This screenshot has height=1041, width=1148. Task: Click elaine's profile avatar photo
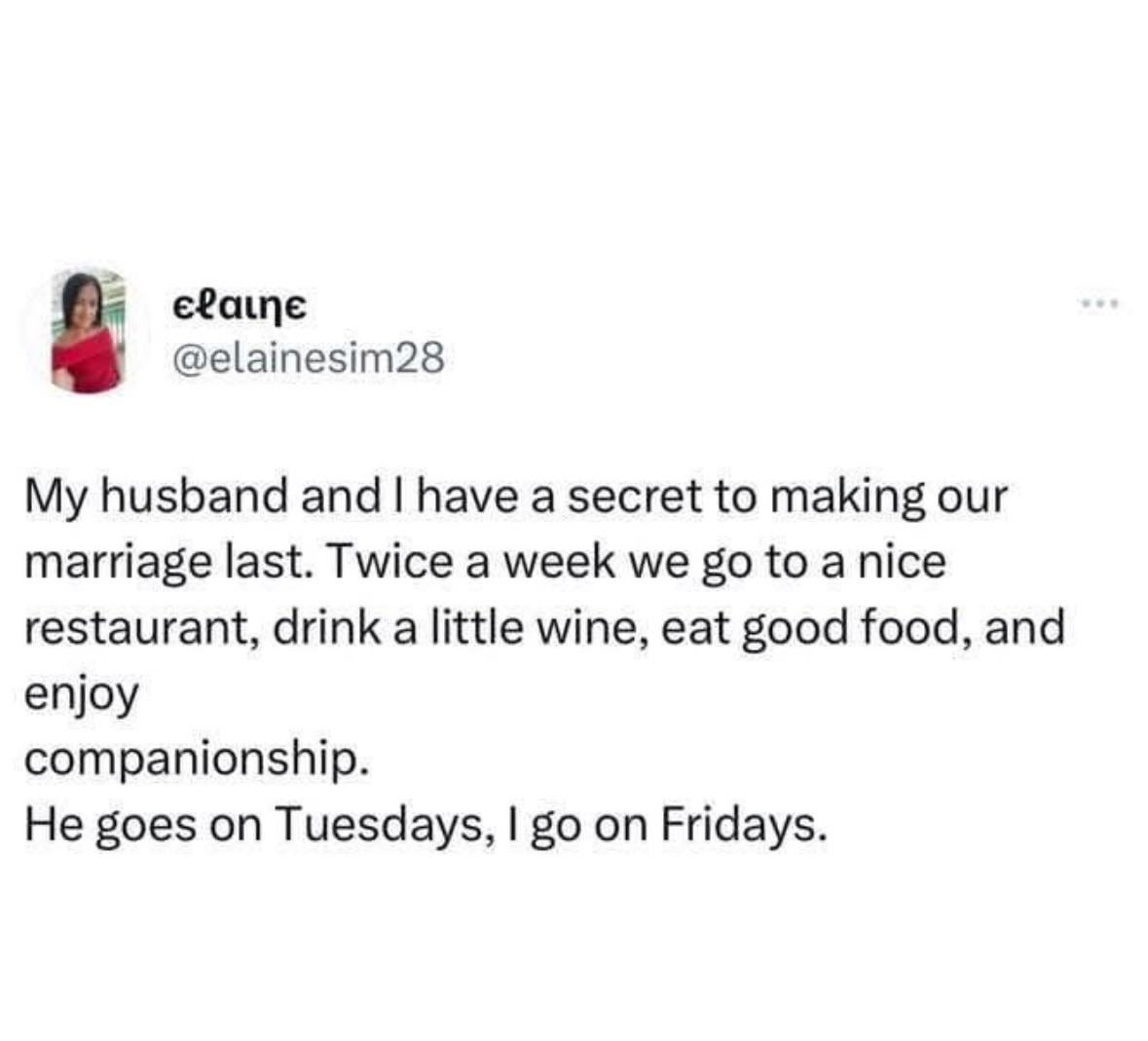[86, 331]
